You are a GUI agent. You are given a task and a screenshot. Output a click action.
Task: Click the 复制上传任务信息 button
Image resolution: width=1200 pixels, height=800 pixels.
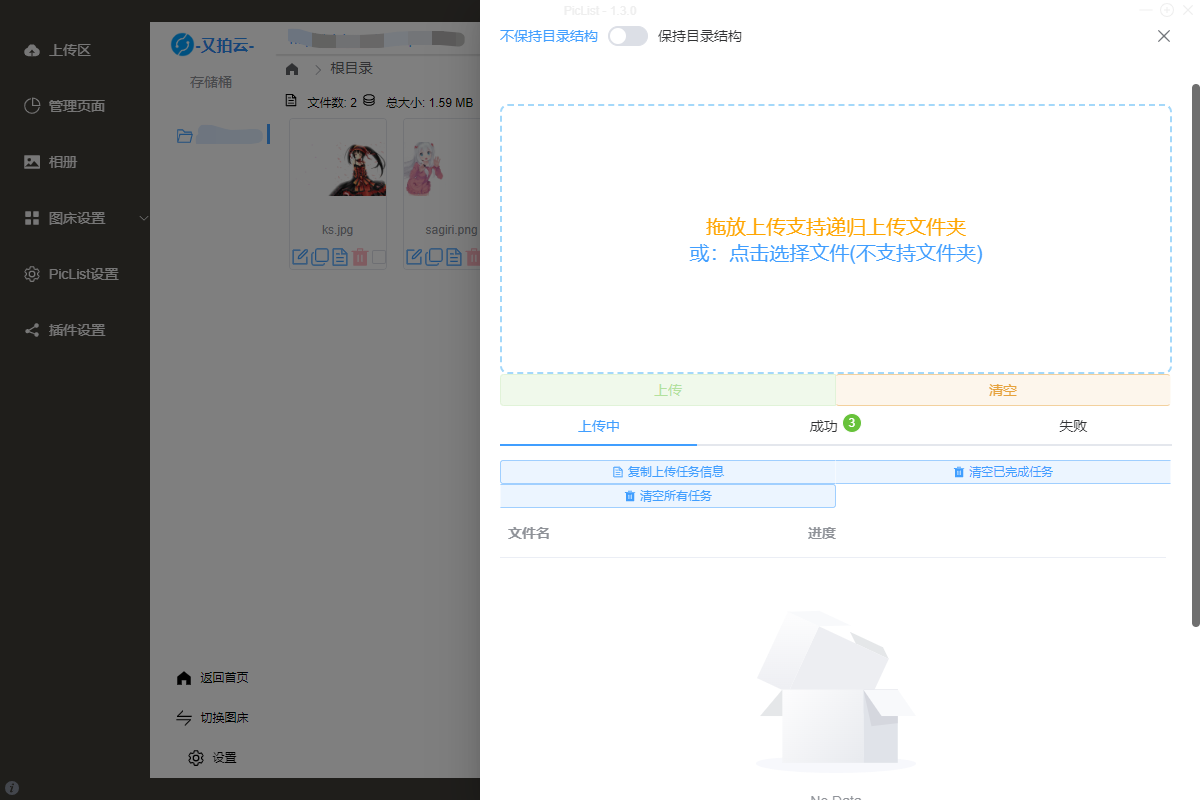tap(667, 472)
